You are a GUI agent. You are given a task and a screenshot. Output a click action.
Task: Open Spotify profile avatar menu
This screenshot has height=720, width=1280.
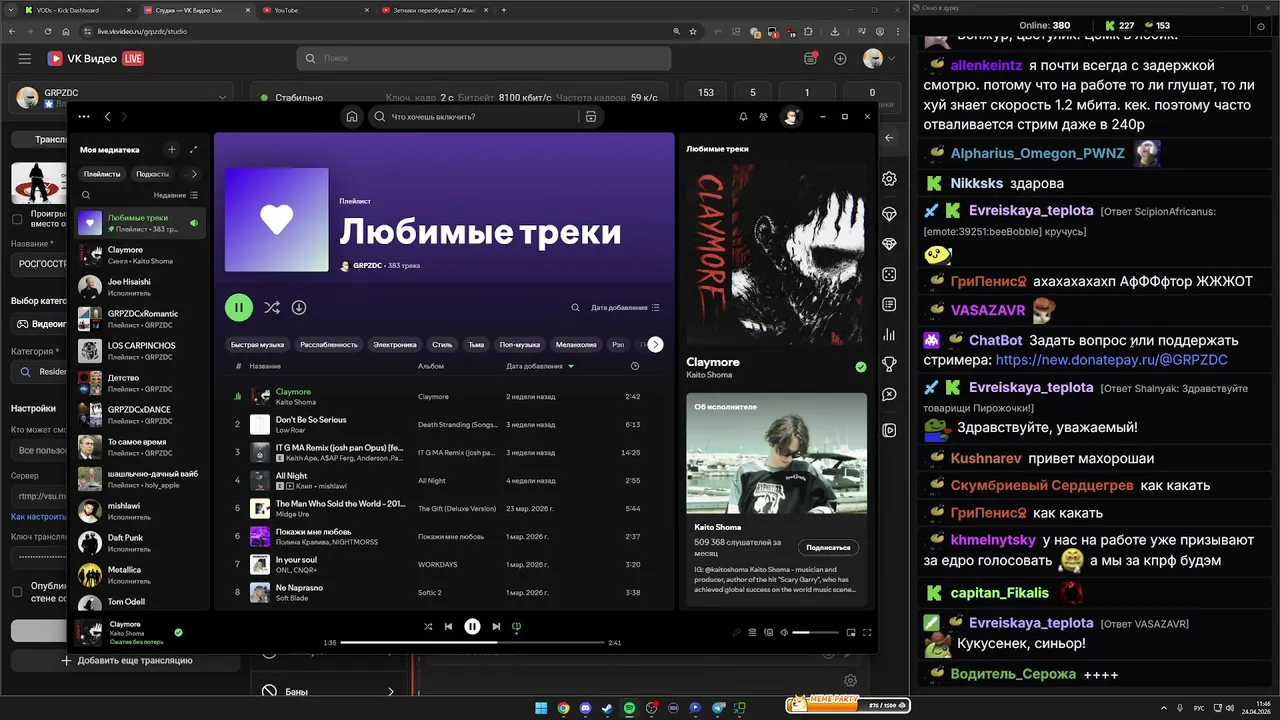(791, 117)
